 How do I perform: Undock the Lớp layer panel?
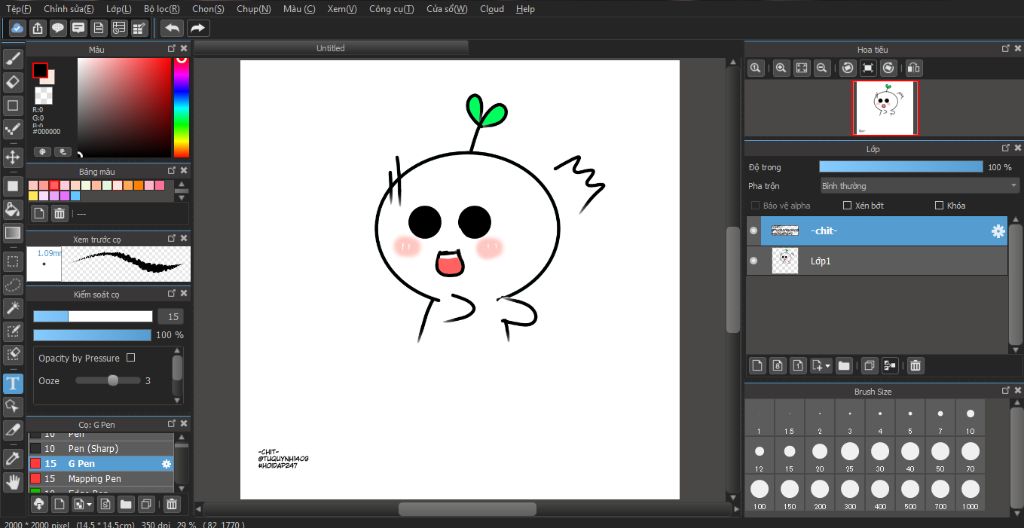coord(1006,148)
